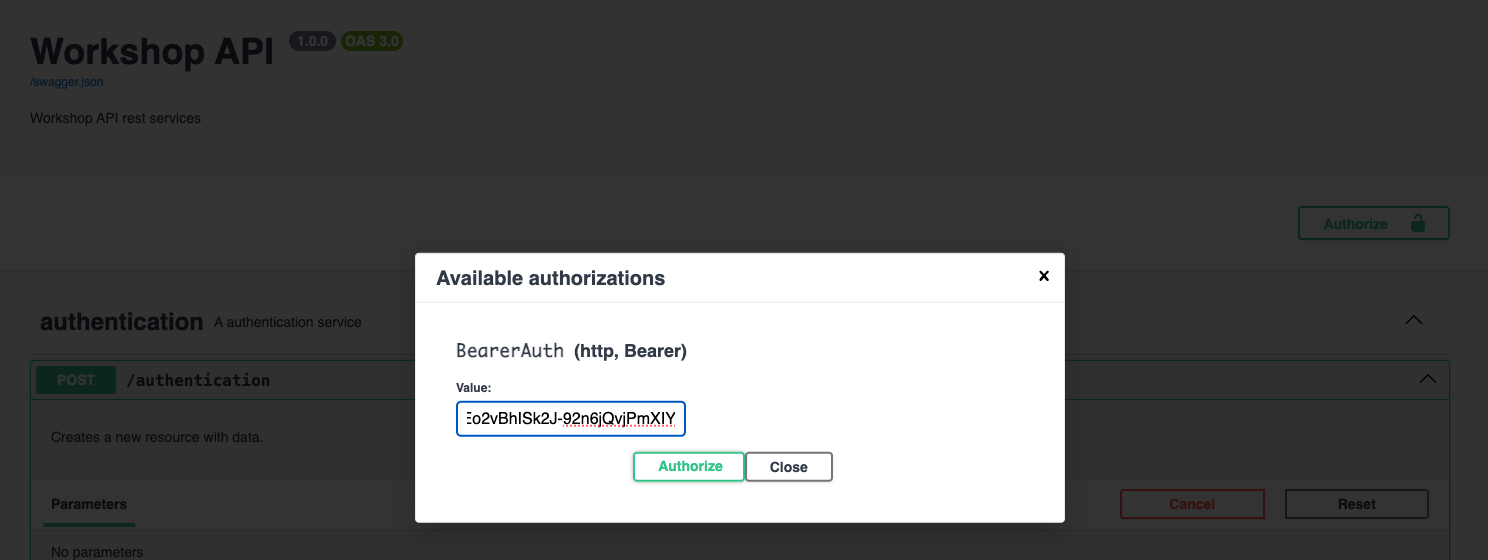
Task: Click the OAS 3.0 badge
Action: 371,42
